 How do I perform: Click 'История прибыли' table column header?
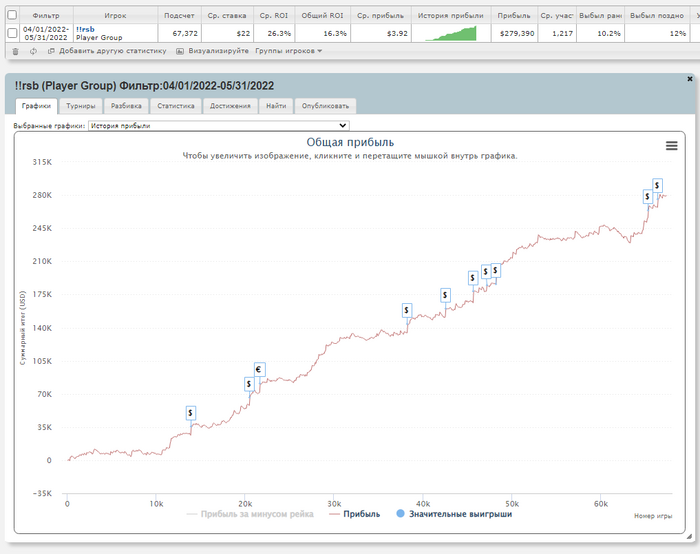450,16
